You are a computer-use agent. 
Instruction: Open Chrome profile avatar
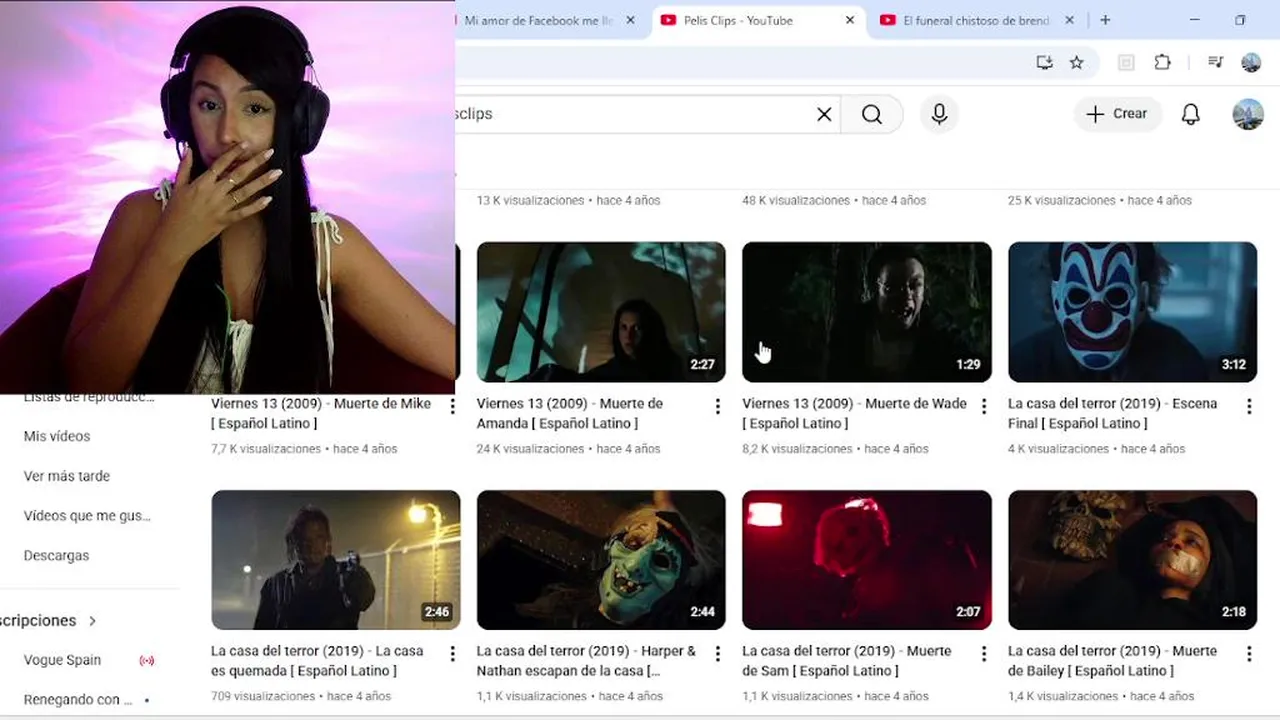tap(1251, 62)
